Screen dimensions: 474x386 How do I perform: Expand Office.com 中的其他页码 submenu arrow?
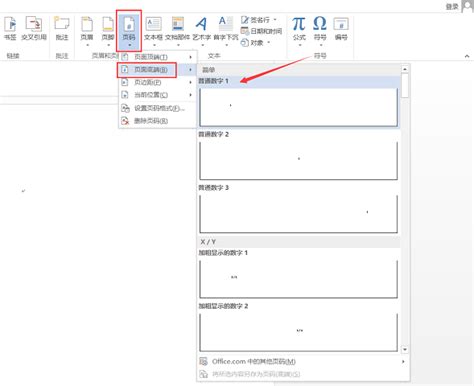point(403,361)
